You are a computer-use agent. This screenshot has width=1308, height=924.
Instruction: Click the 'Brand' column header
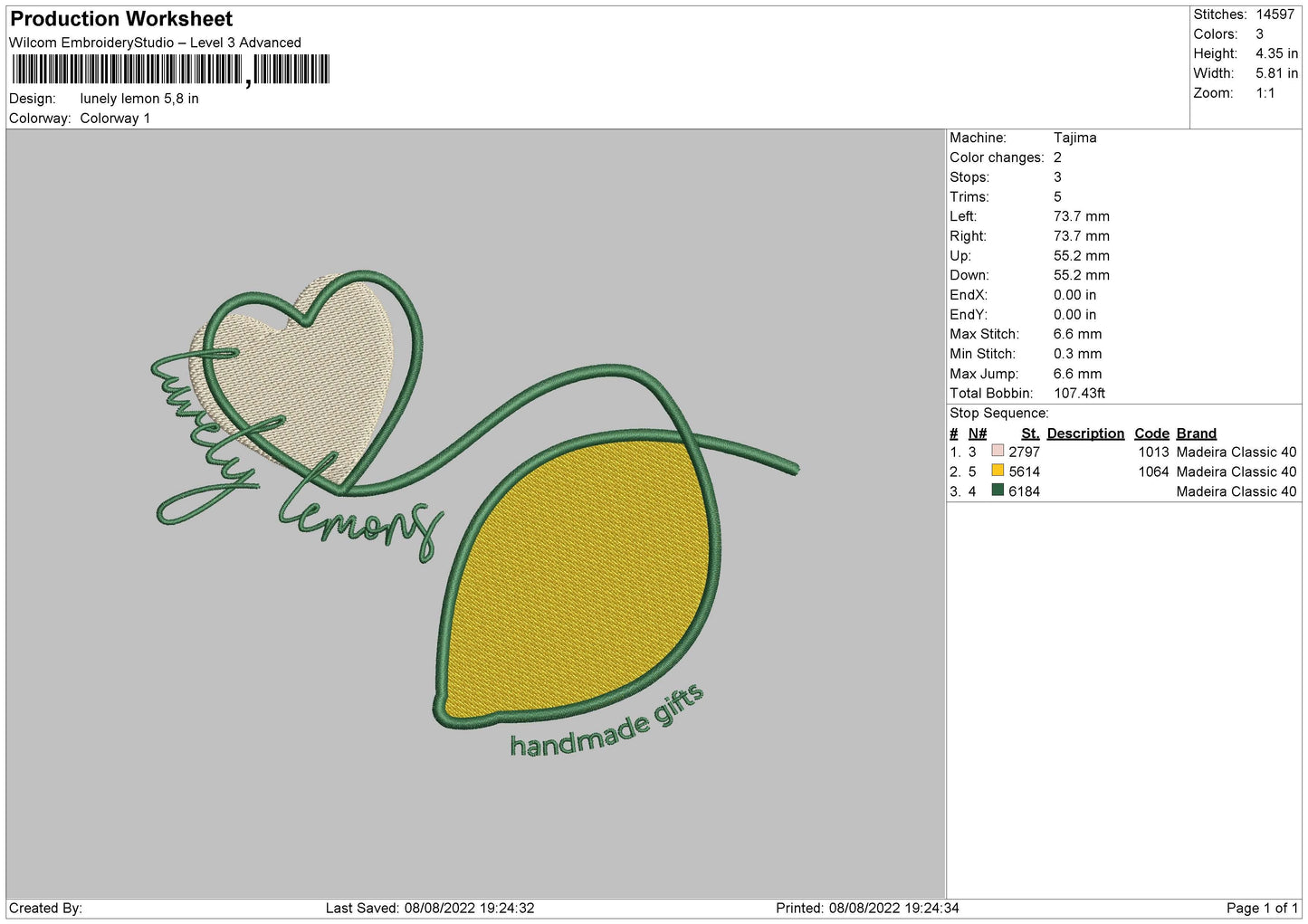[x=1196, y=433]
